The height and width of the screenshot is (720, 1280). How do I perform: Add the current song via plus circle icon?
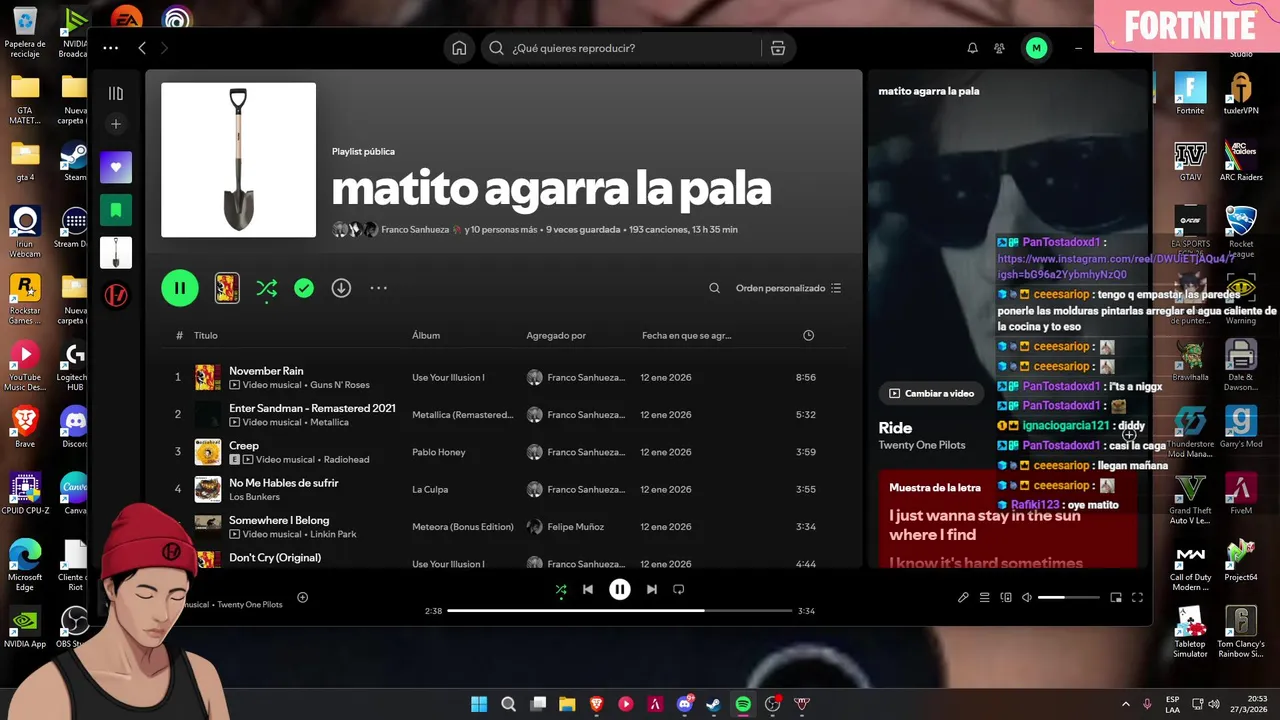point(302,598)
